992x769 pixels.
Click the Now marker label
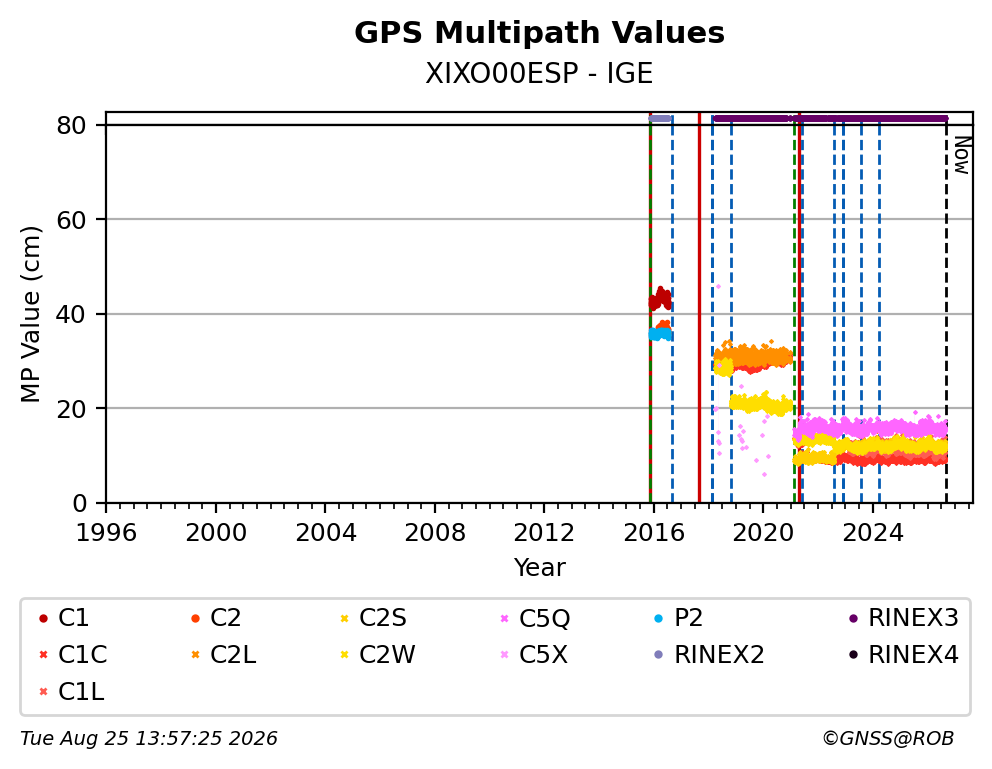pyautogui.click(x=962, y=156)
